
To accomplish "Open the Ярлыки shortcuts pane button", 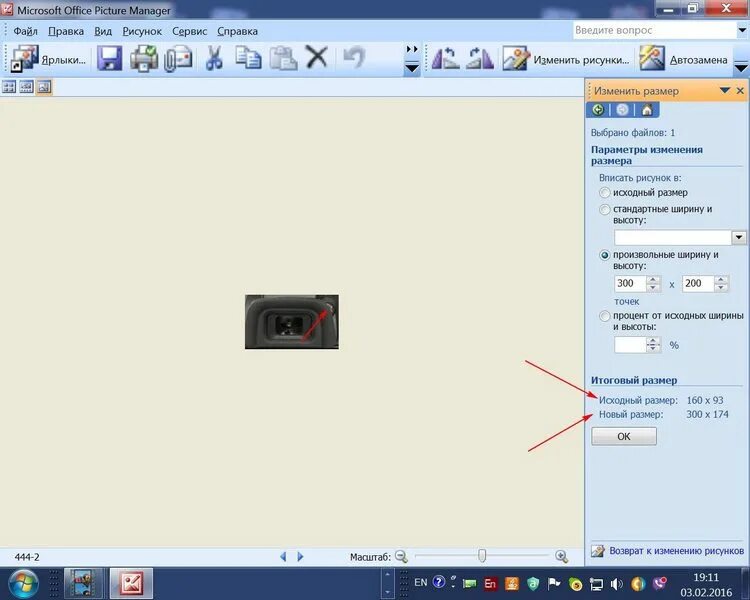I will (48, 59).
